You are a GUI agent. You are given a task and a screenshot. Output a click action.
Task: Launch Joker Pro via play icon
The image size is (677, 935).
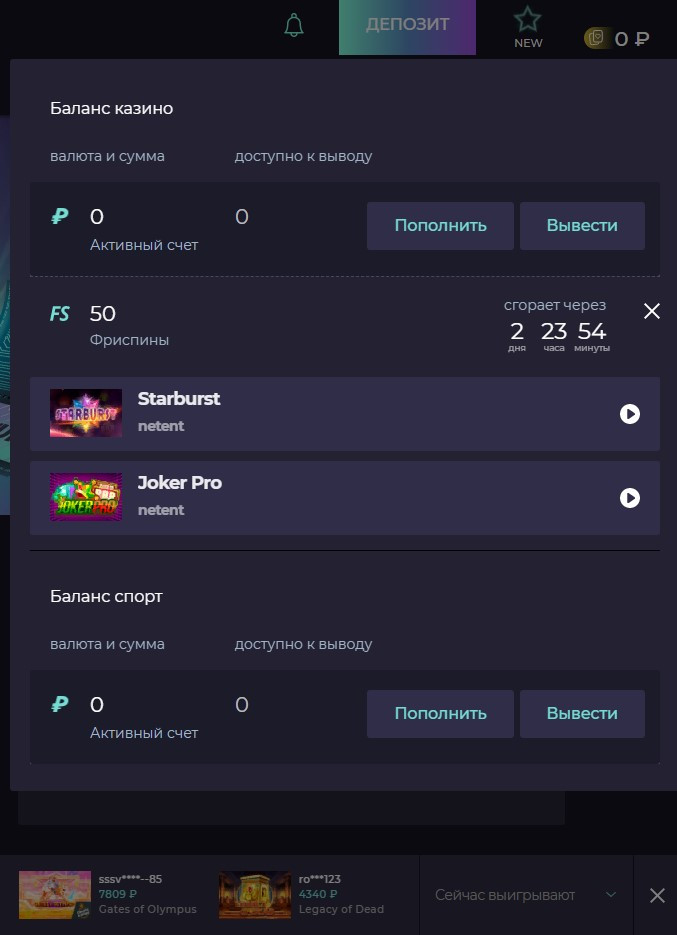click(x=630, y=498)
